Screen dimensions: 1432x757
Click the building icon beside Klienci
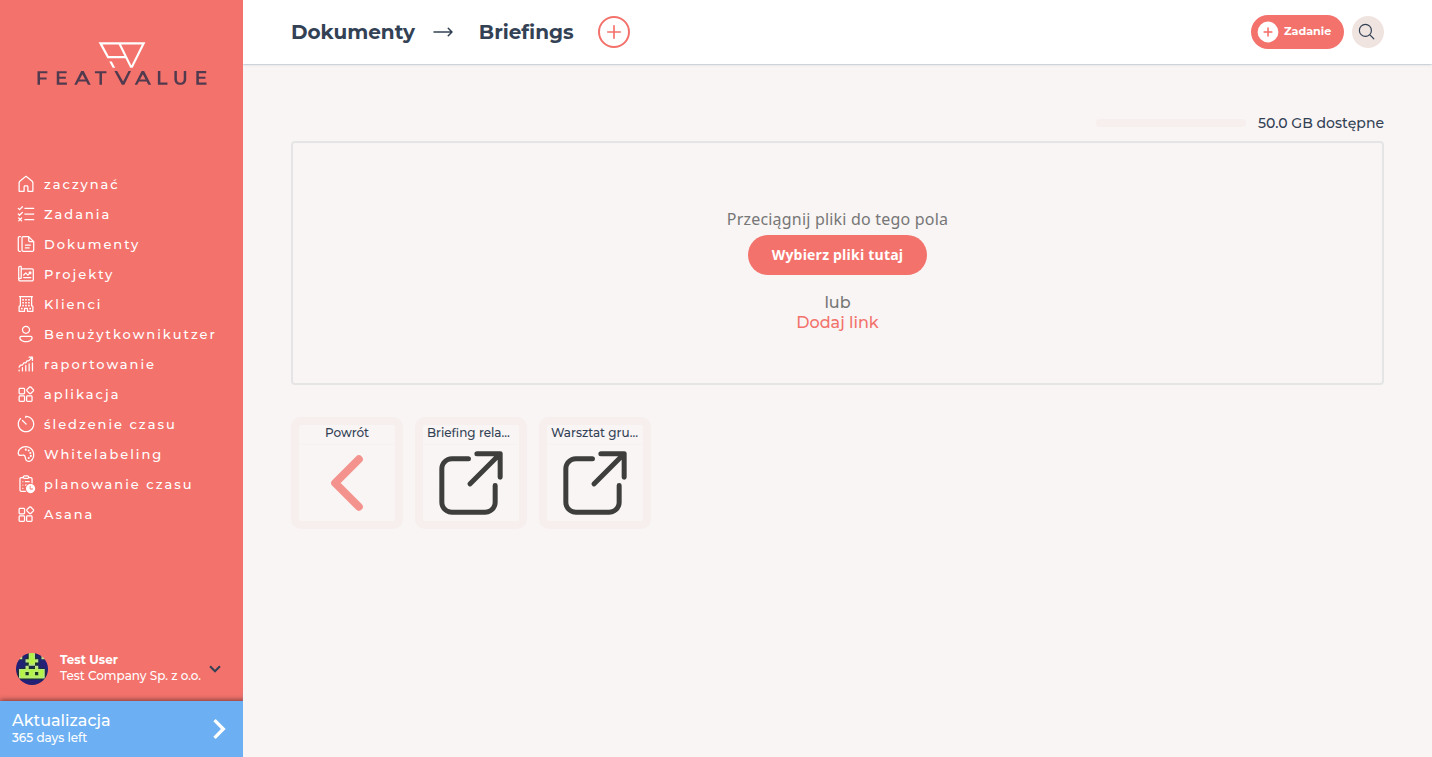pyautogui.click(x=26, y=304)
